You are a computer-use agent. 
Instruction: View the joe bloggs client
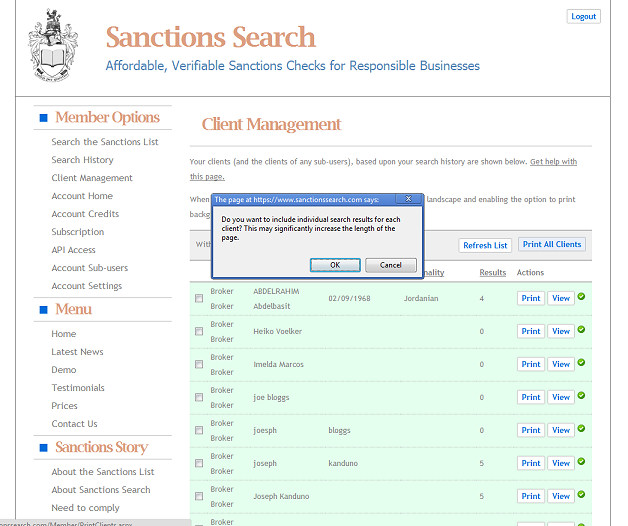pos(561,397)
